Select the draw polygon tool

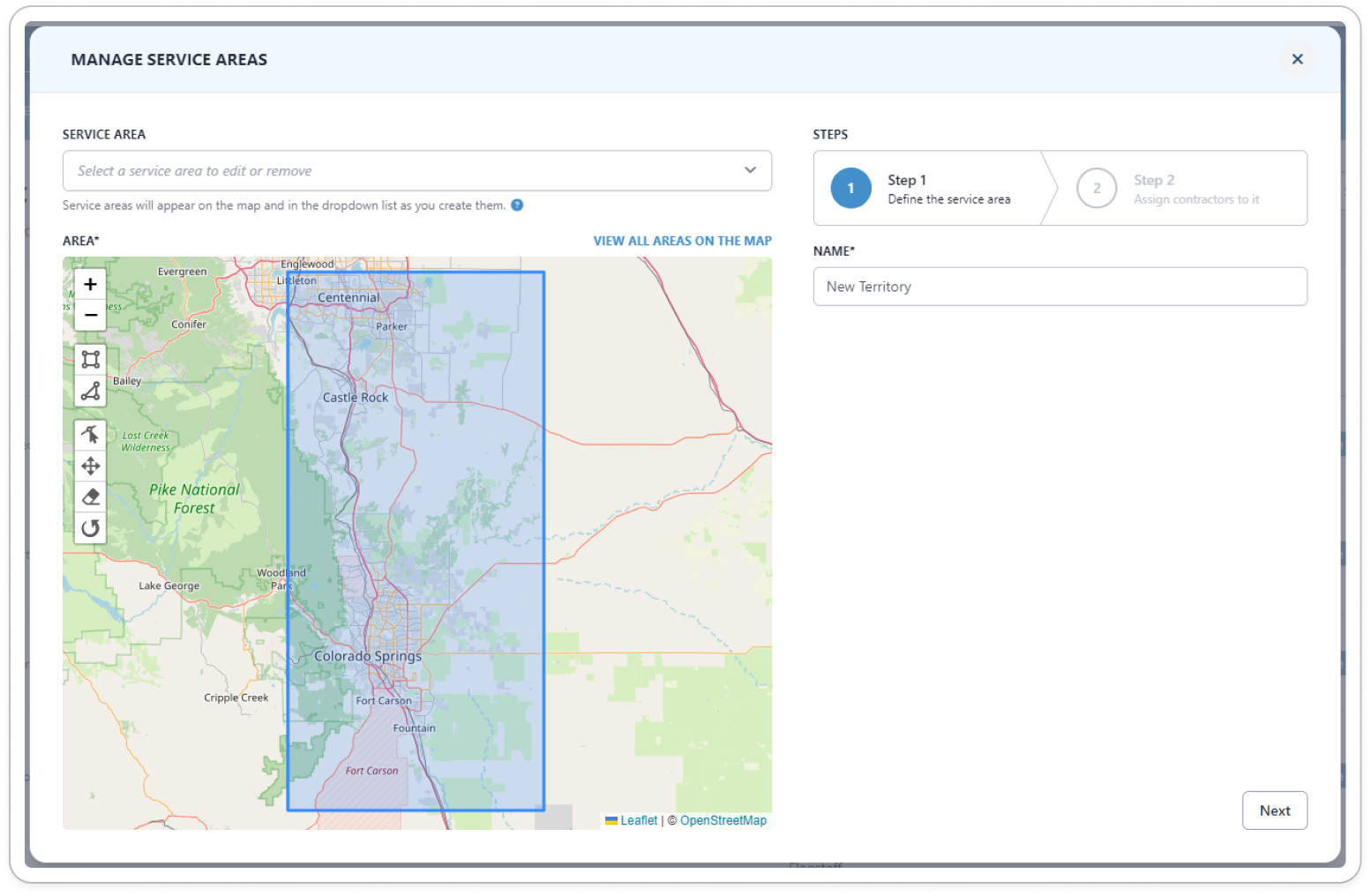(x=90, y=391)
